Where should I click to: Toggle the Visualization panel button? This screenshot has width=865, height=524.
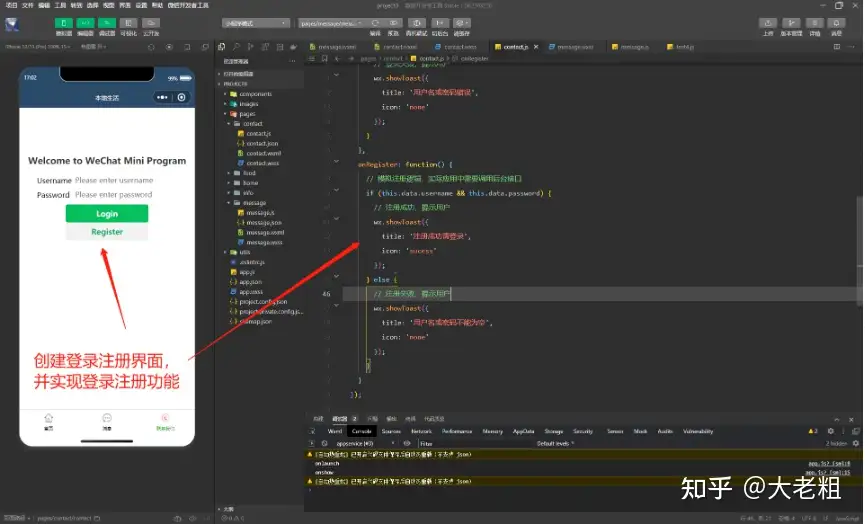pos(129,23)
